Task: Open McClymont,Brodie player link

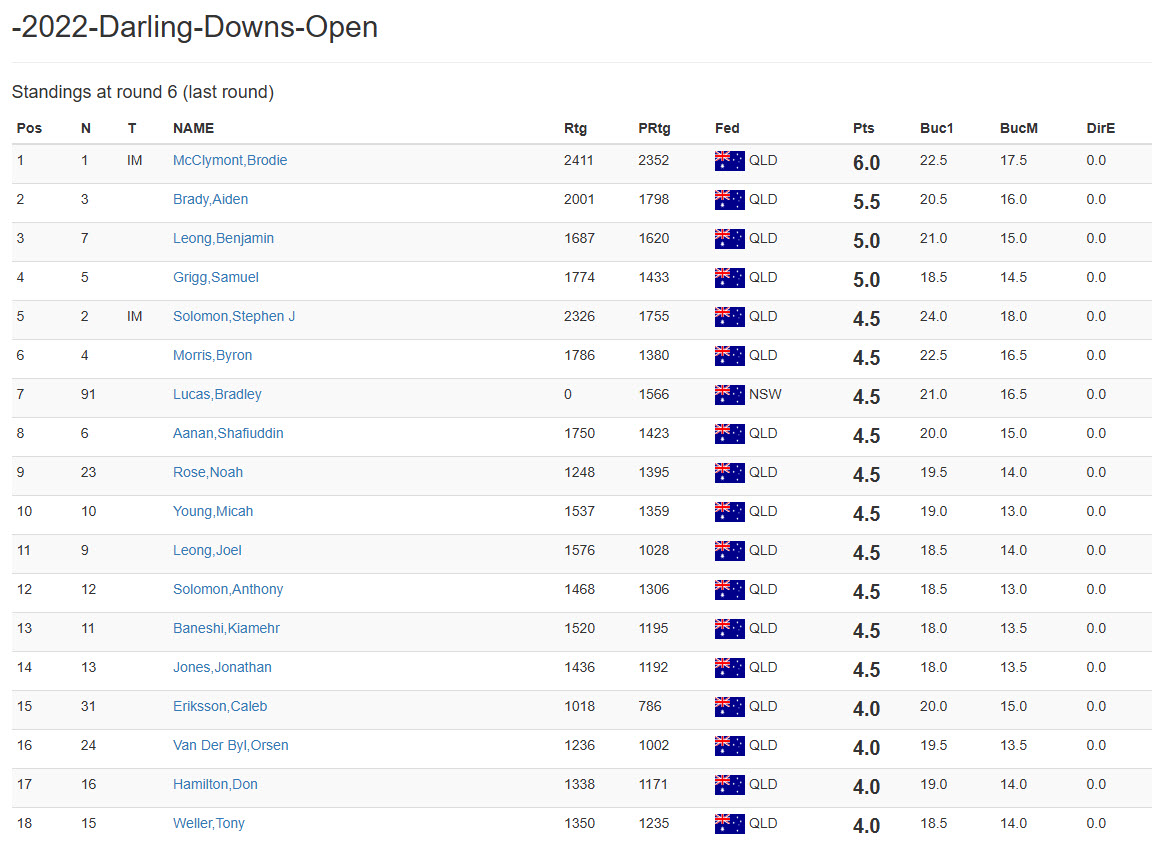Action: pos(230,161)
